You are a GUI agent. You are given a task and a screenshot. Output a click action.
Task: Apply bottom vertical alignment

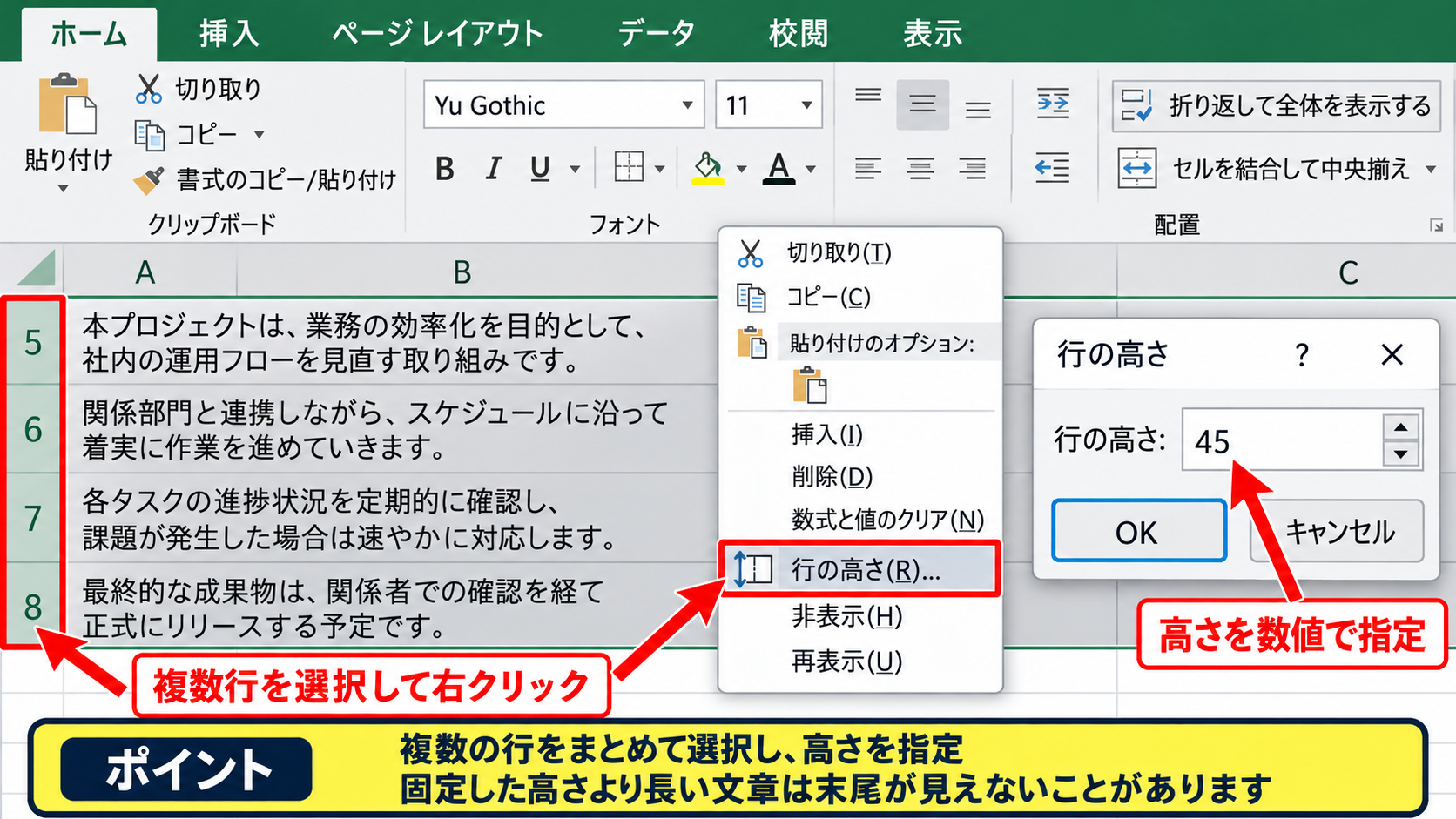tap(978, 111)
